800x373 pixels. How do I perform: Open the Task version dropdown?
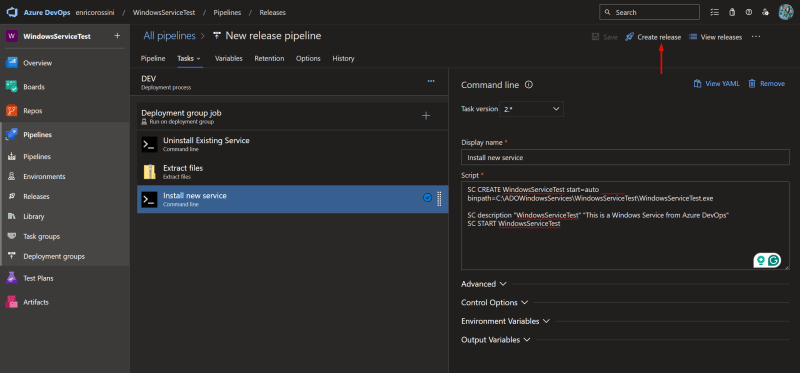point(531,109)
